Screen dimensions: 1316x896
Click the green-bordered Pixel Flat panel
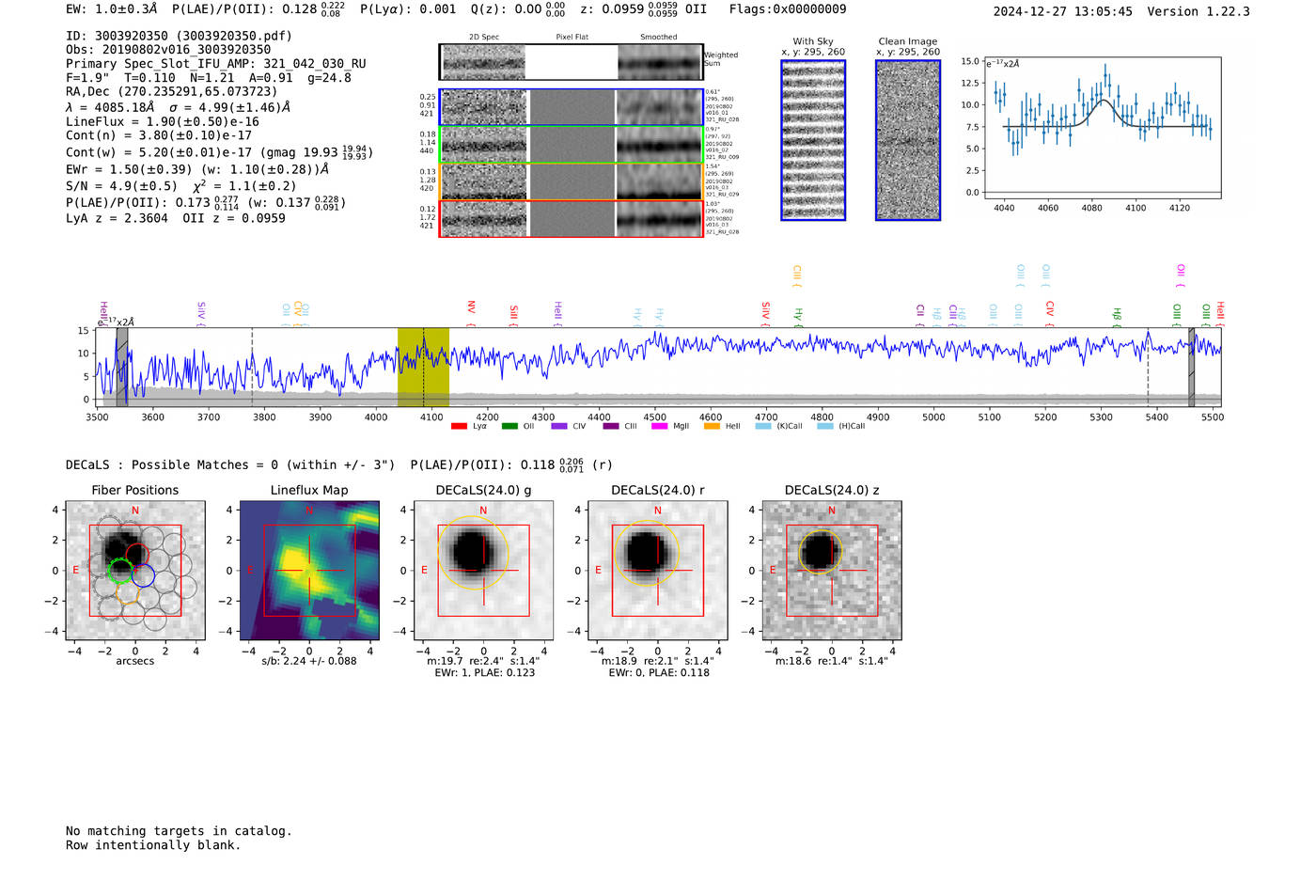[572, 145]
